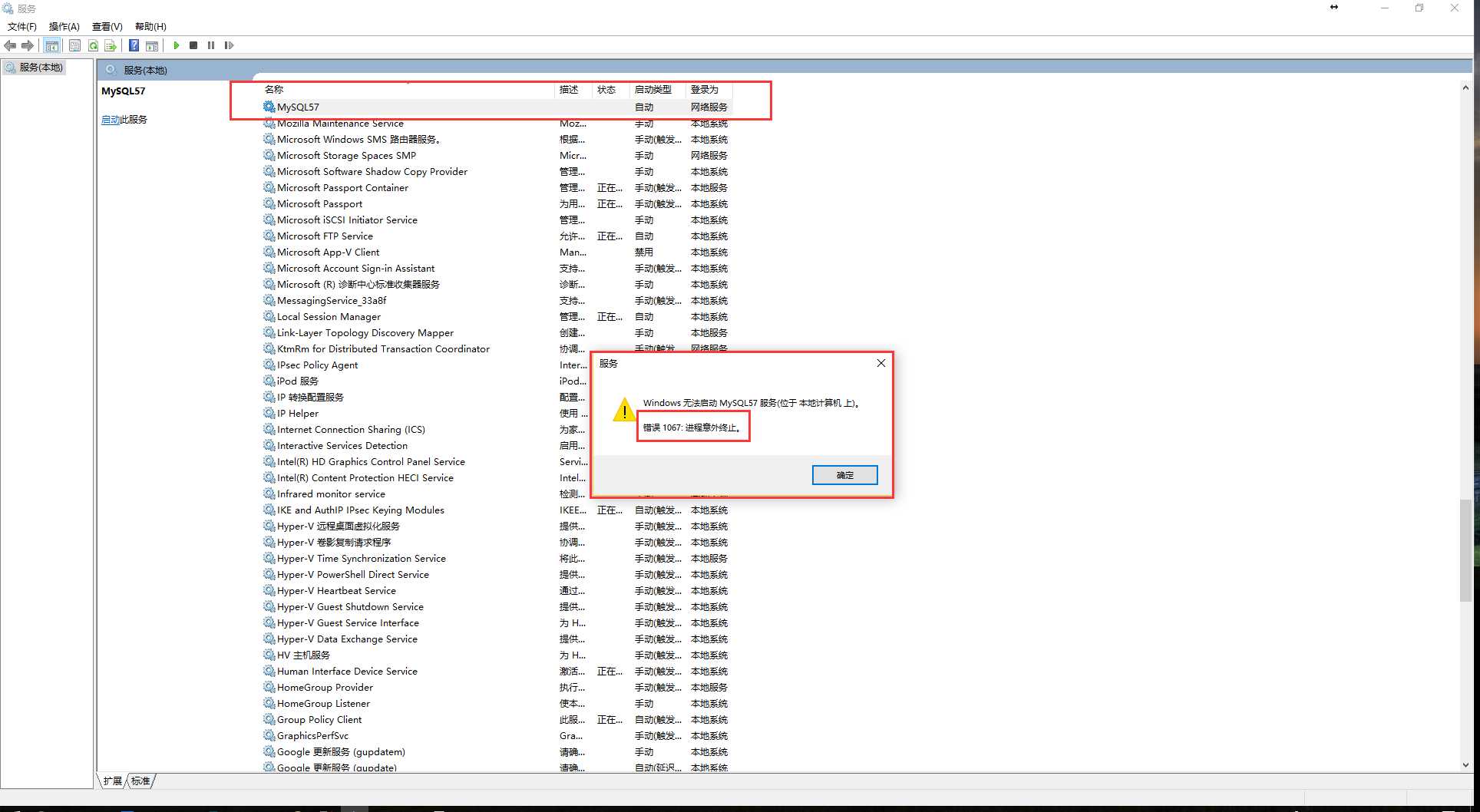Click the Refresh toolbar icon
Image resolution: width=1480 pixels, height=812 pixels.
click(x=93, y=45)
